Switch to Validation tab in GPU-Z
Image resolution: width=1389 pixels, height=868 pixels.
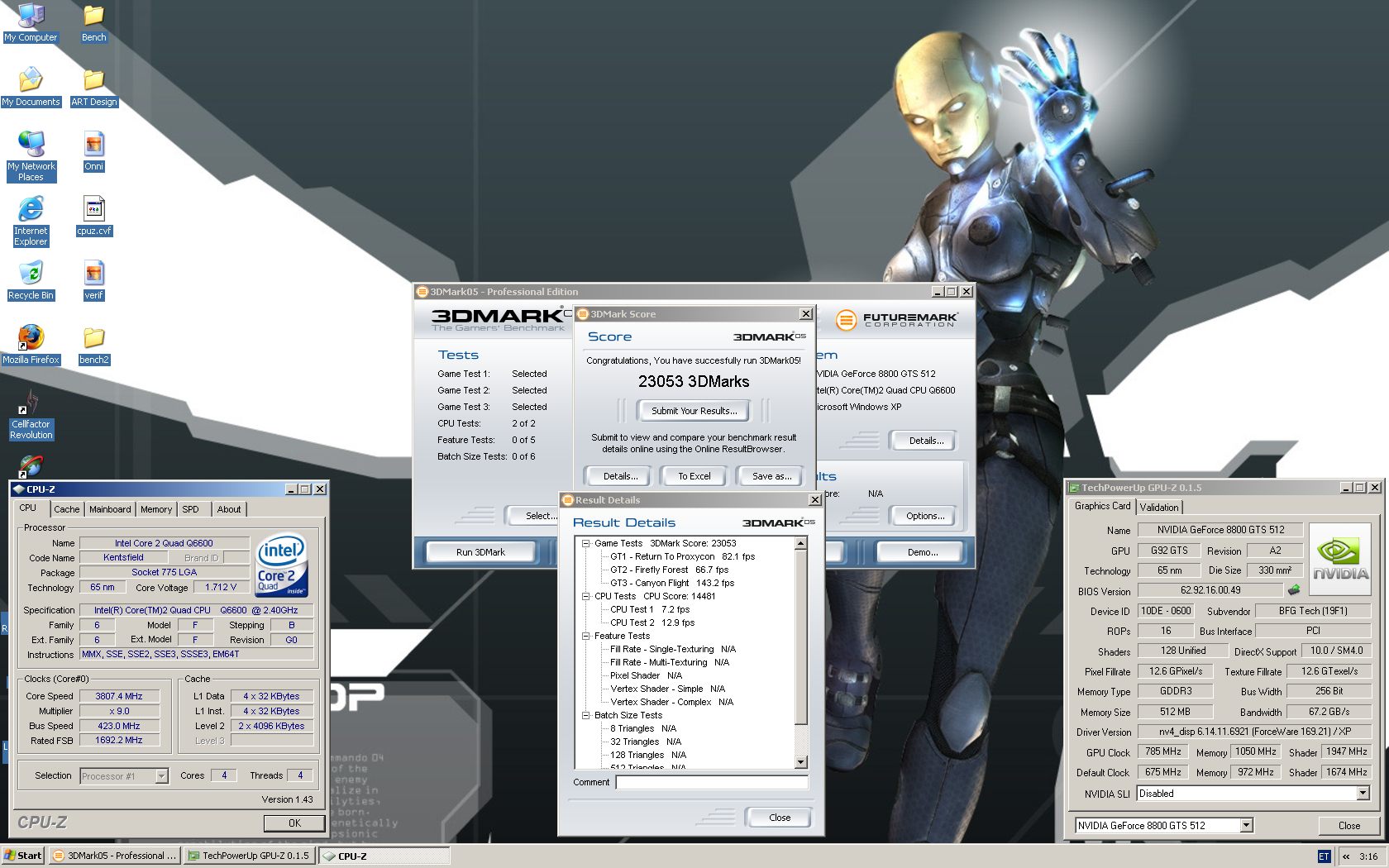click(x=1159, y=508)
